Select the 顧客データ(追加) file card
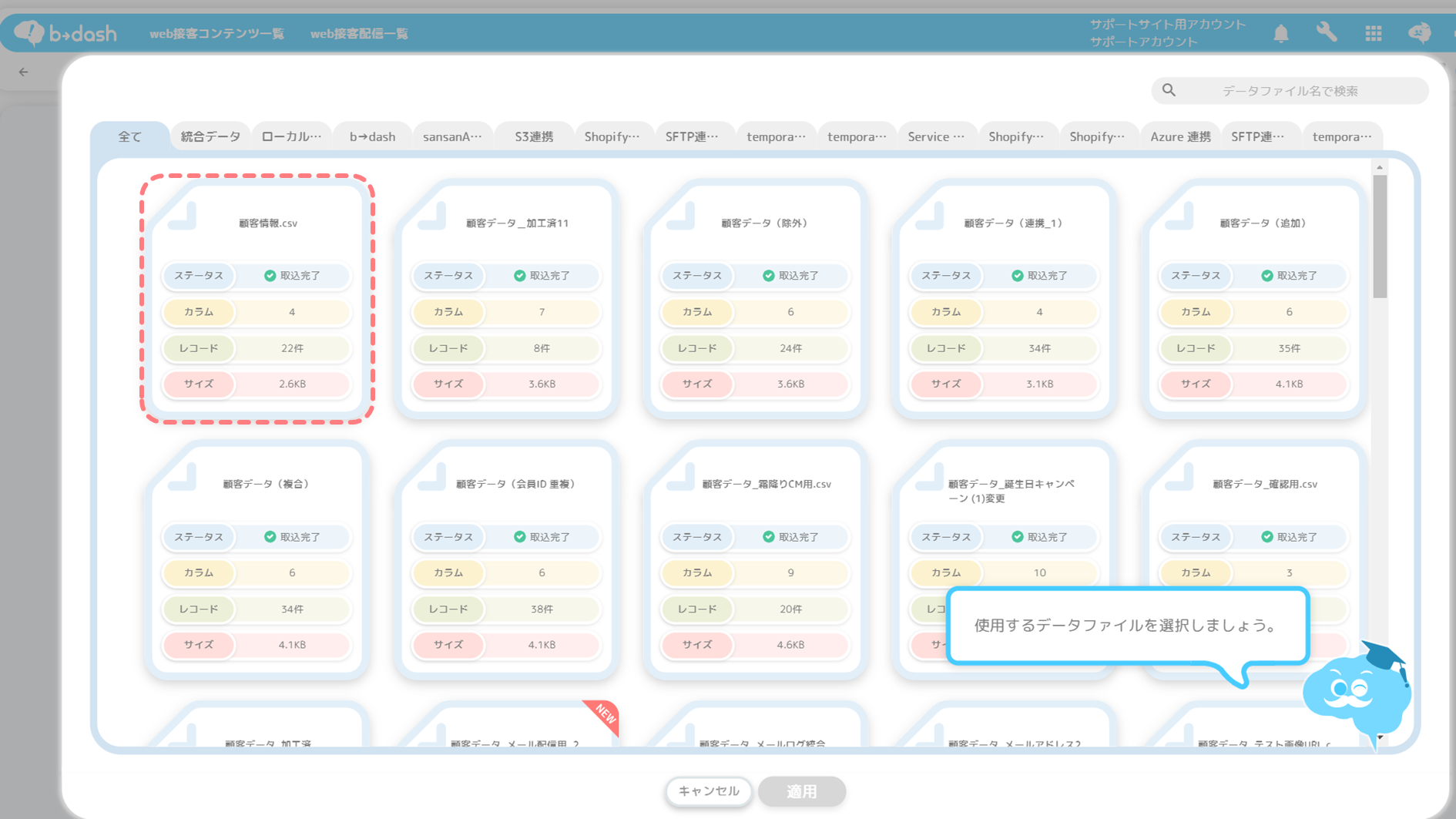Image resolution: width=1456 pixels, height=819 pixels. [1254, 299]
